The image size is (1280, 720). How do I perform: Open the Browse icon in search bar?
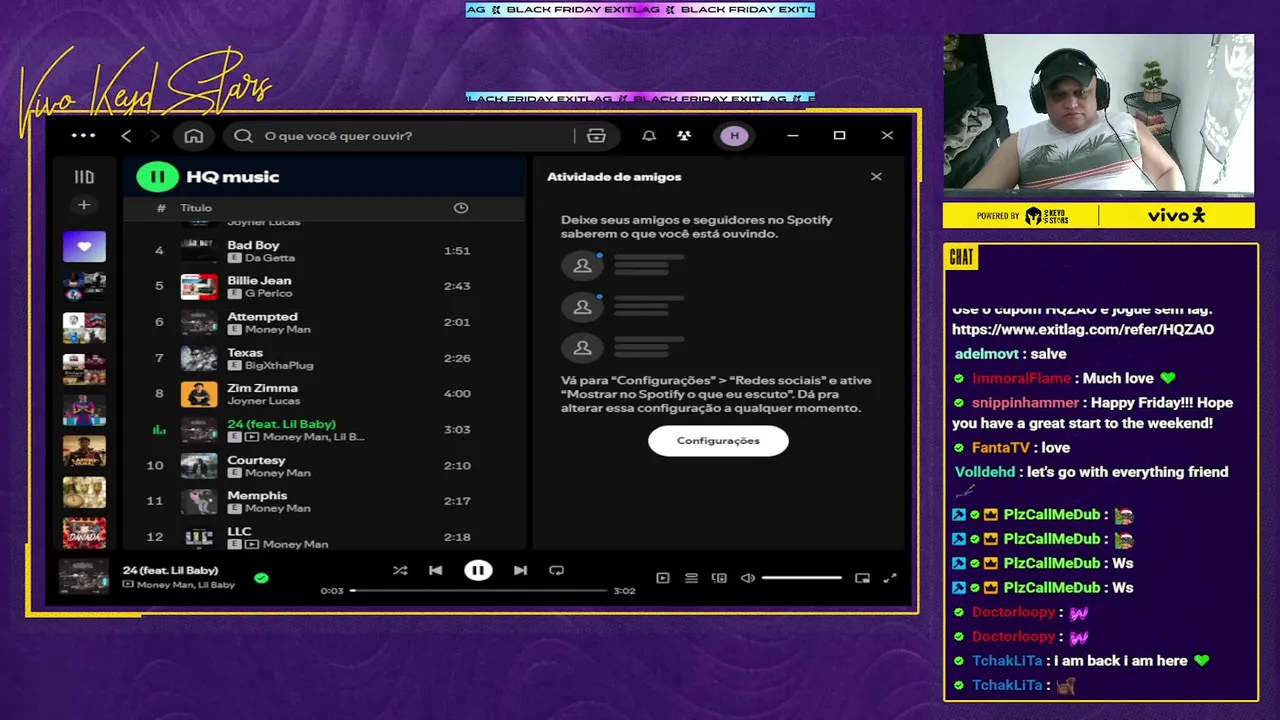[596, 136]
